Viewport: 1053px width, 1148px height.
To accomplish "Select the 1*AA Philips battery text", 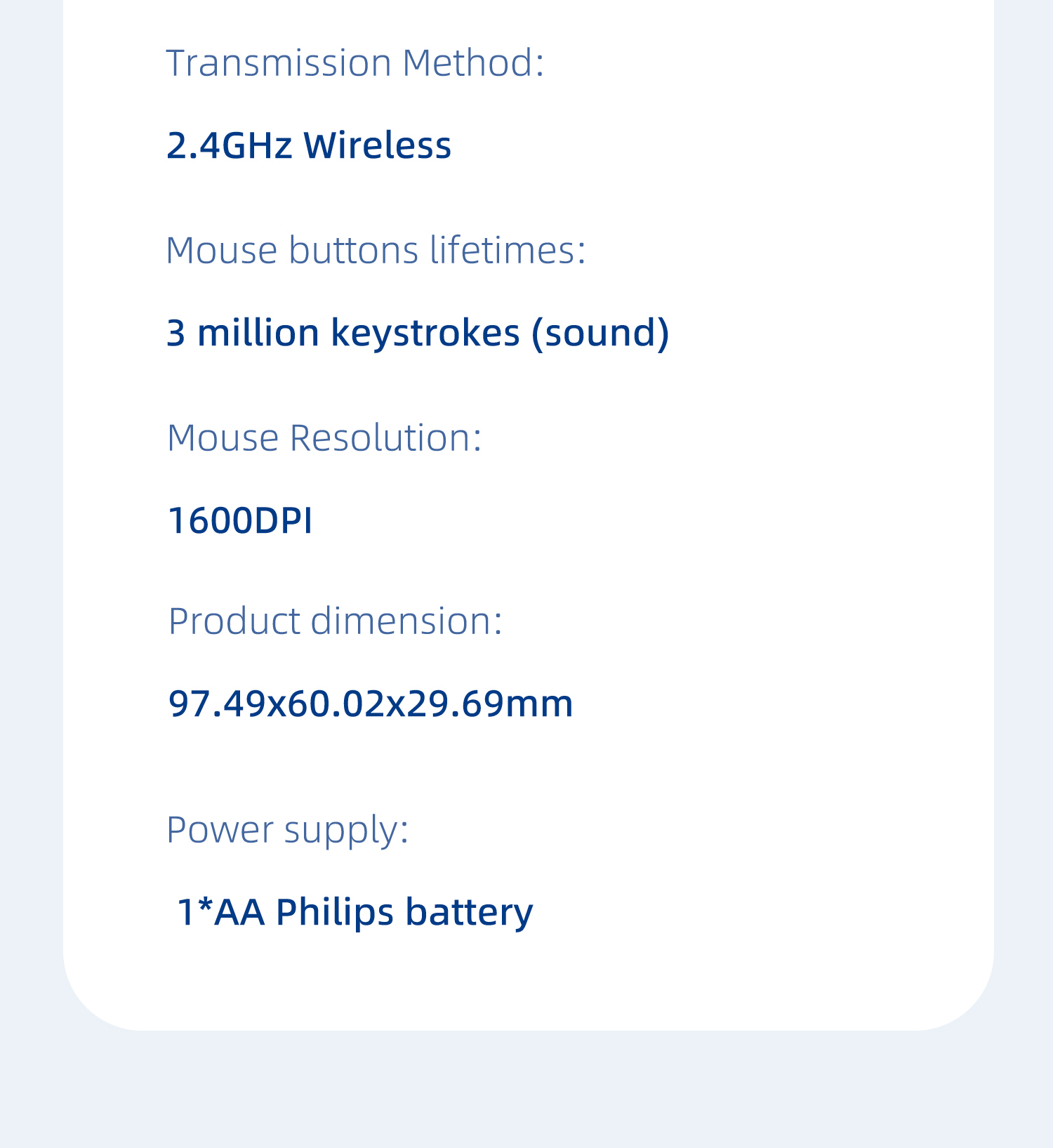I will (x=355, y=913).
